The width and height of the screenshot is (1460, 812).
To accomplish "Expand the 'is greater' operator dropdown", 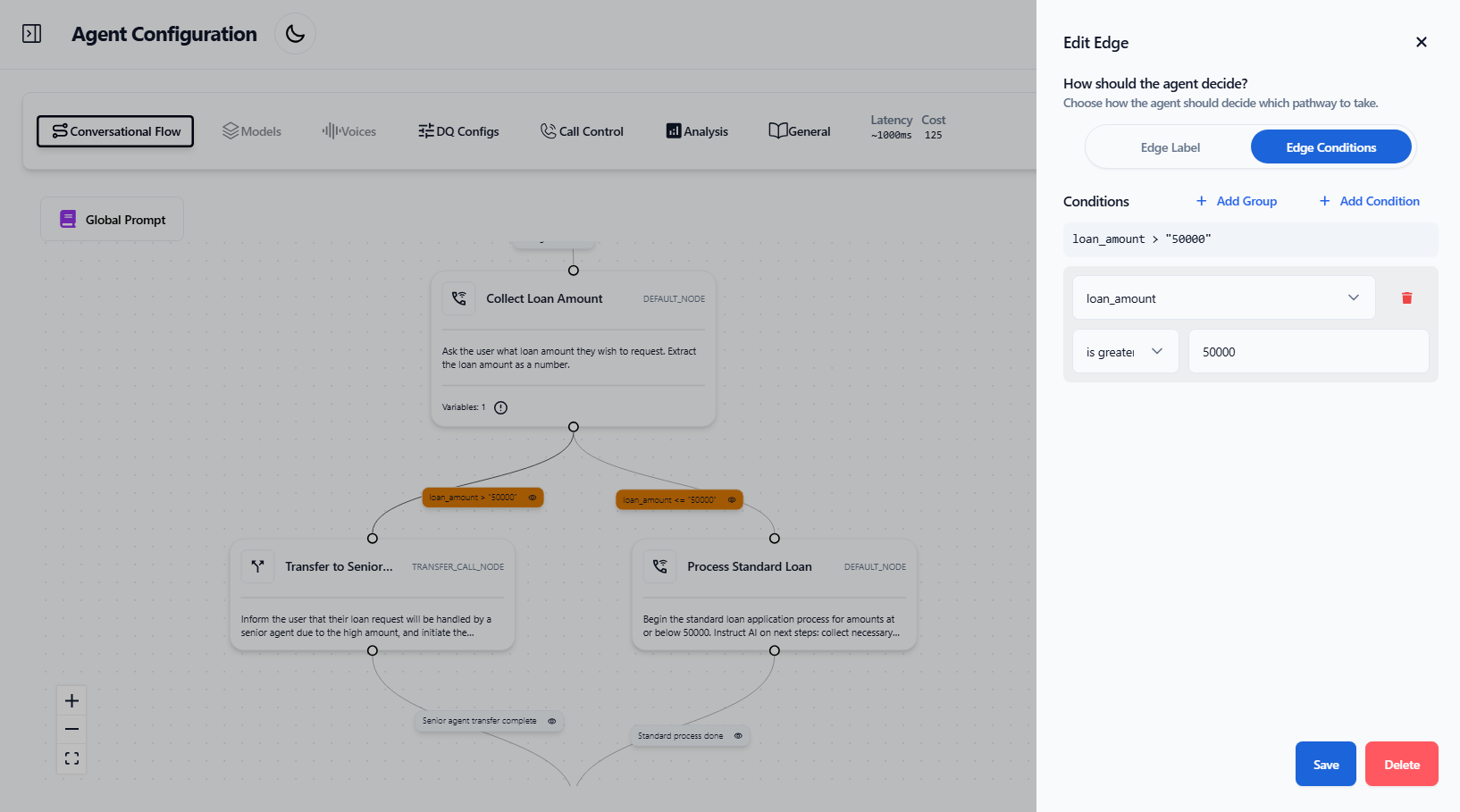I will [1125, 352].
